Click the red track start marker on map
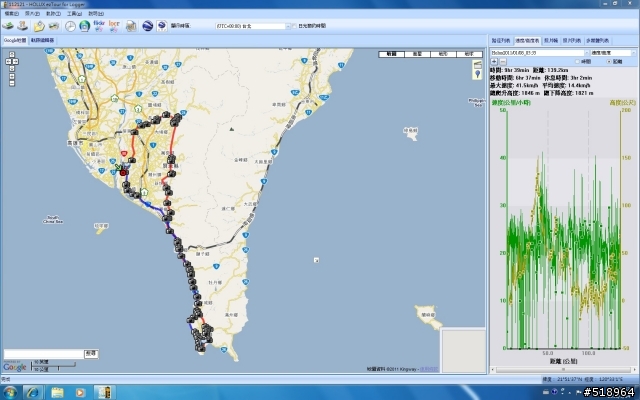640x400 pixels. (123, 173)
